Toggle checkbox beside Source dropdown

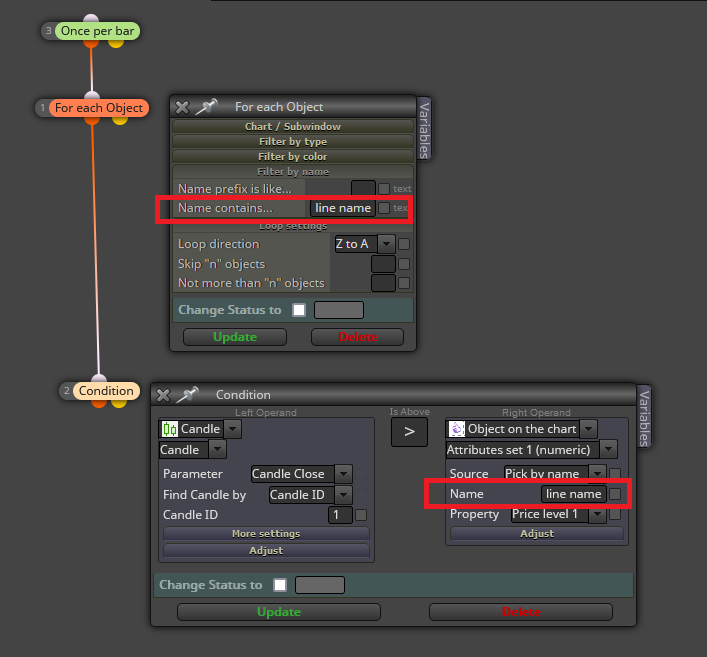[615, 473]
